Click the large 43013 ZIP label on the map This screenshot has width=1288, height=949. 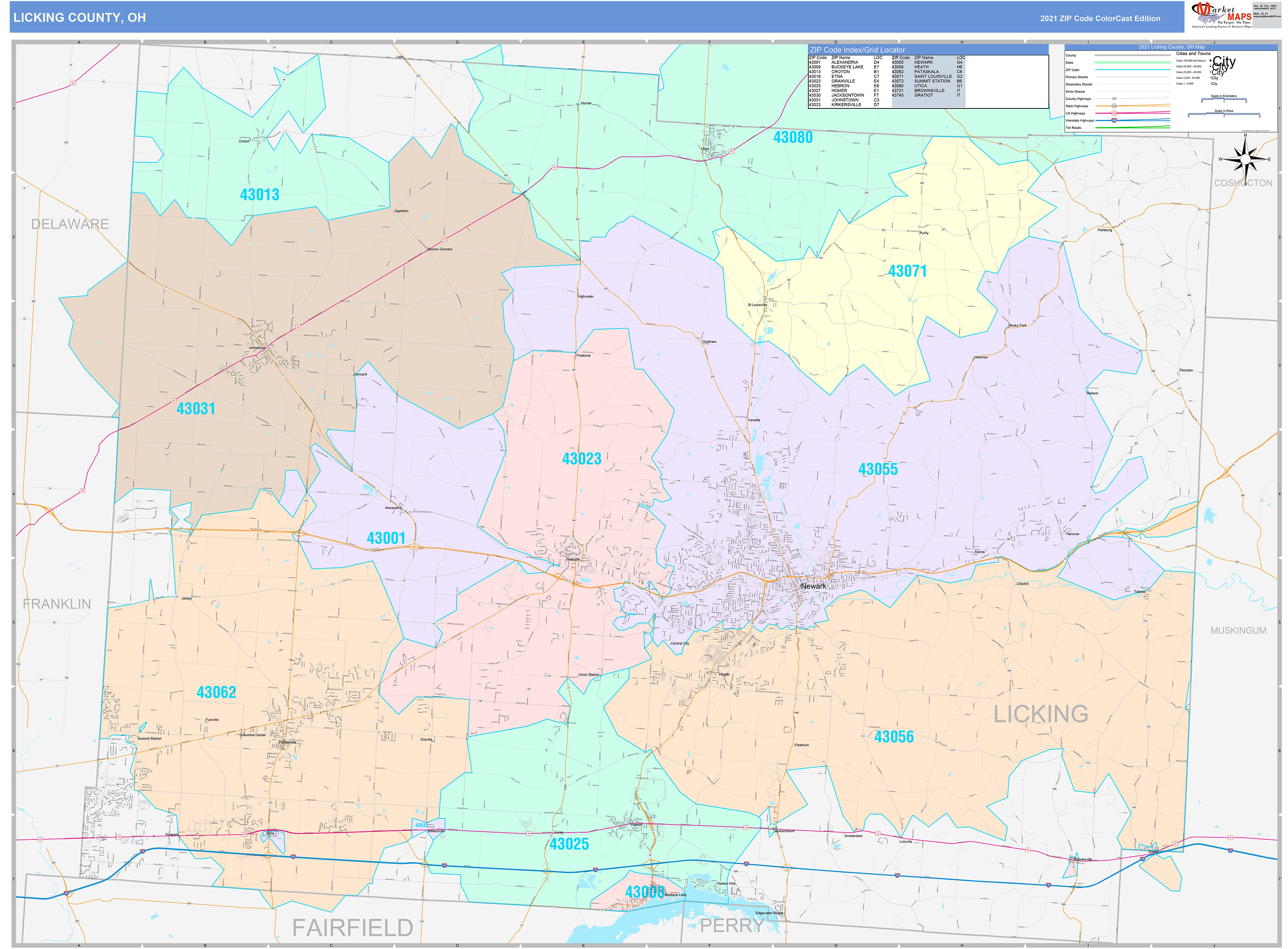259,195
